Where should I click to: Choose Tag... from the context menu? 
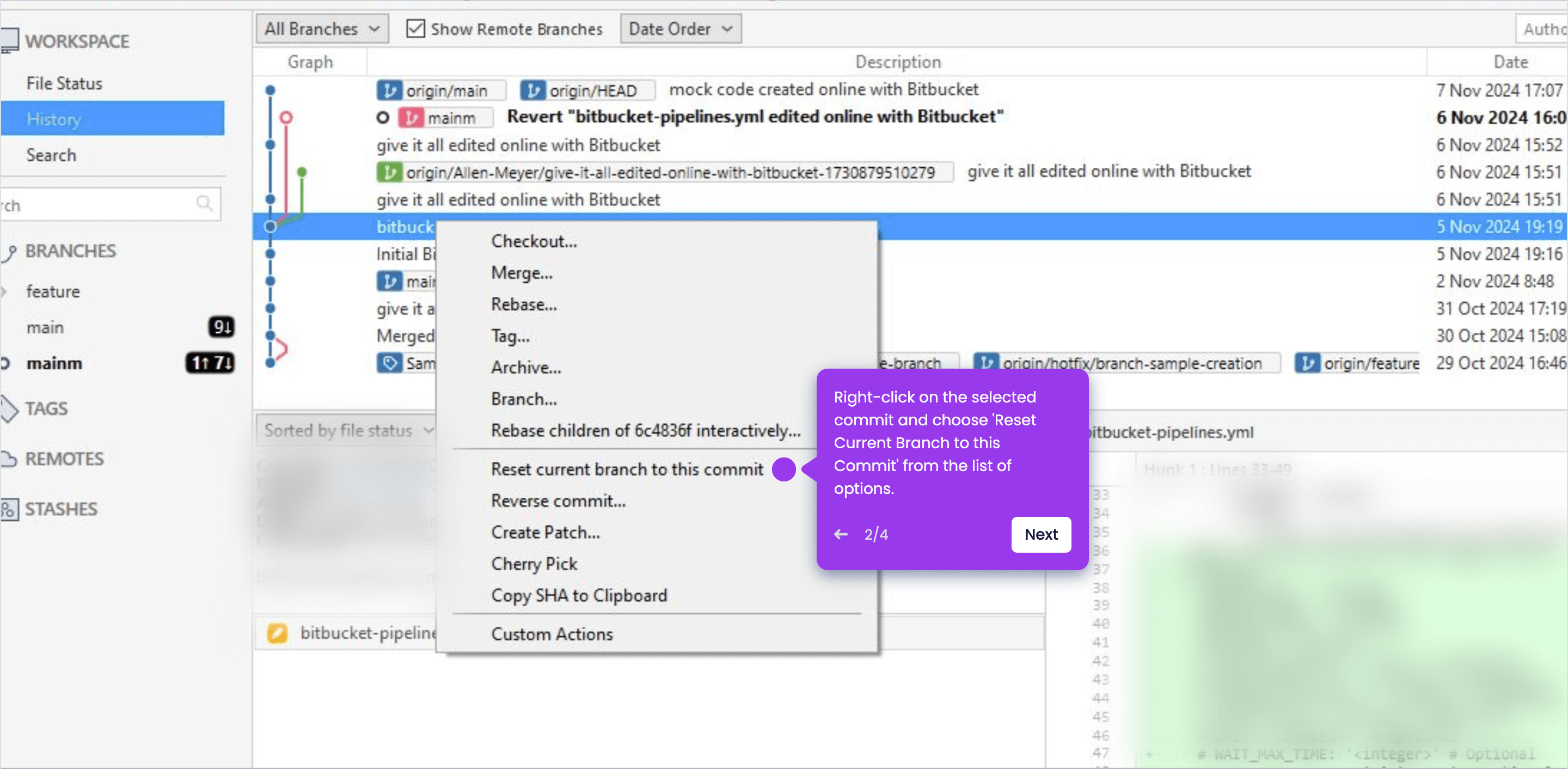pos(510,336)
